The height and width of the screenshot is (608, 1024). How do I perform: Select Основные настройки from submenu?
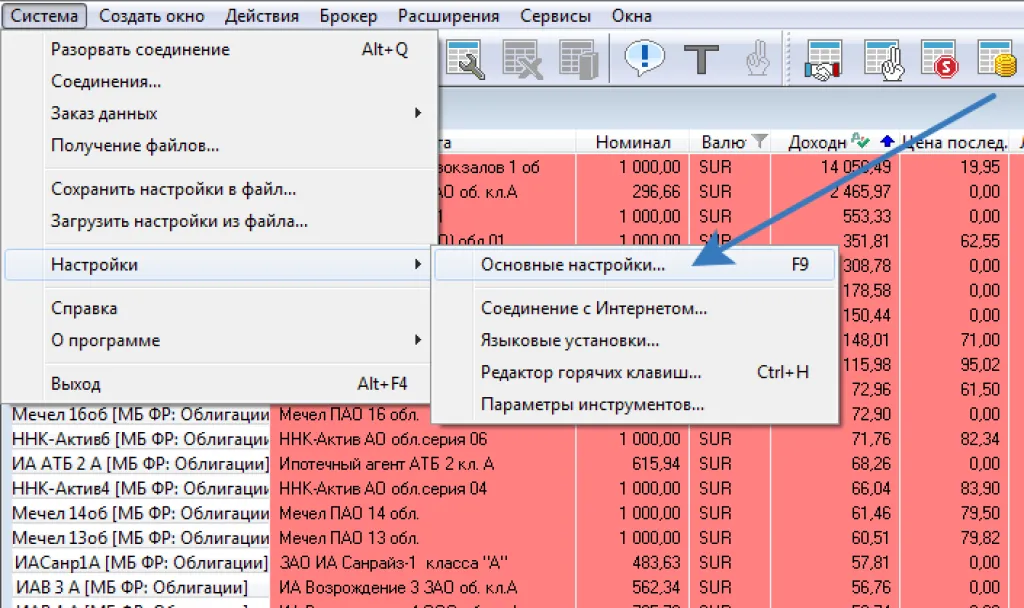[x=573, y=265]
